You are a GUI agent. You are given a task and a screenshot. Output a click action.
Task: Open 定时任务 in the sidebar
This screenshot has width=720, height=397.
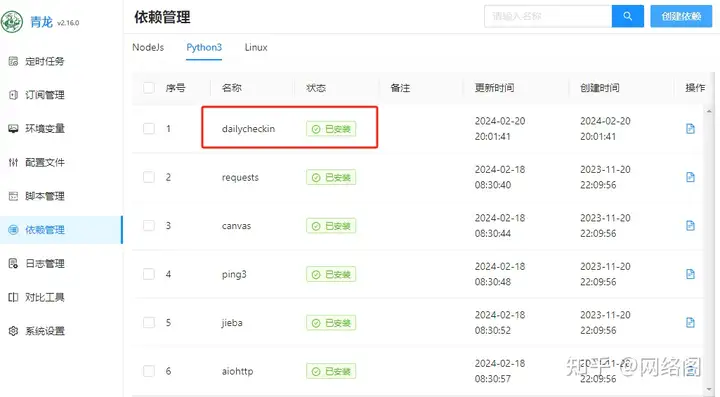point(36,61)
